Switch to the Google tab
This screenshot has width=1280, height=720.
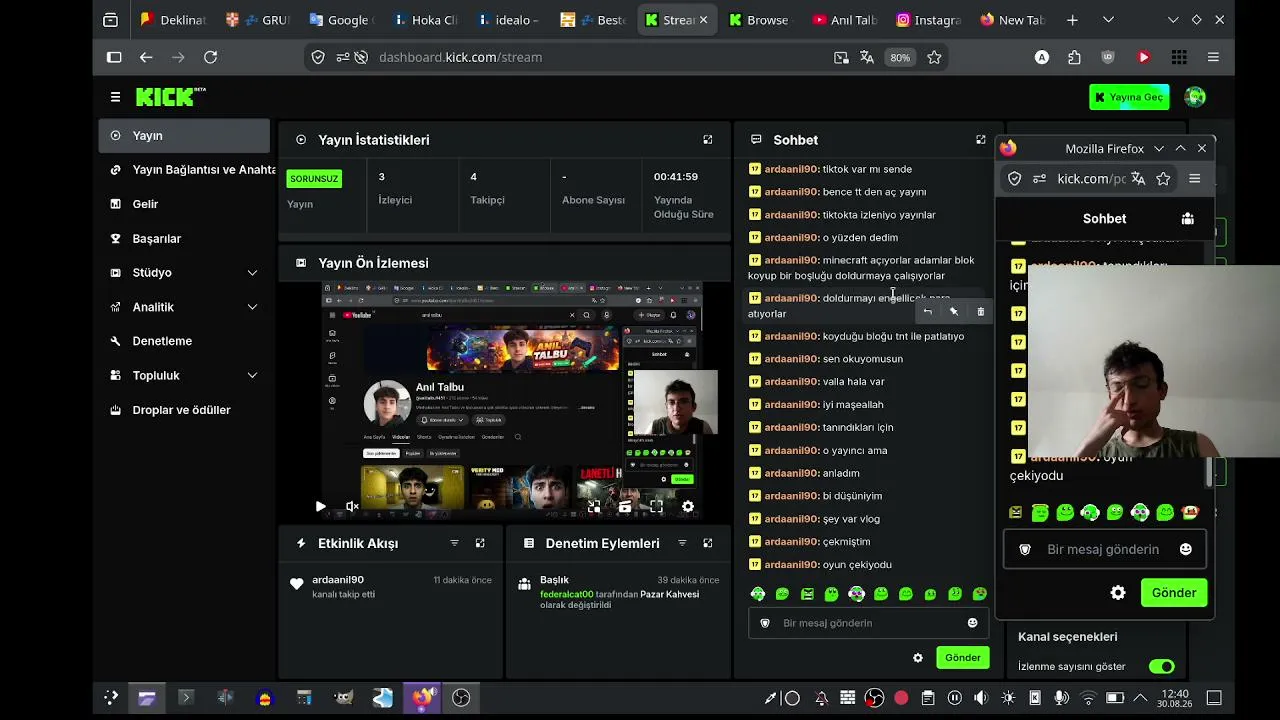(342, 20)
